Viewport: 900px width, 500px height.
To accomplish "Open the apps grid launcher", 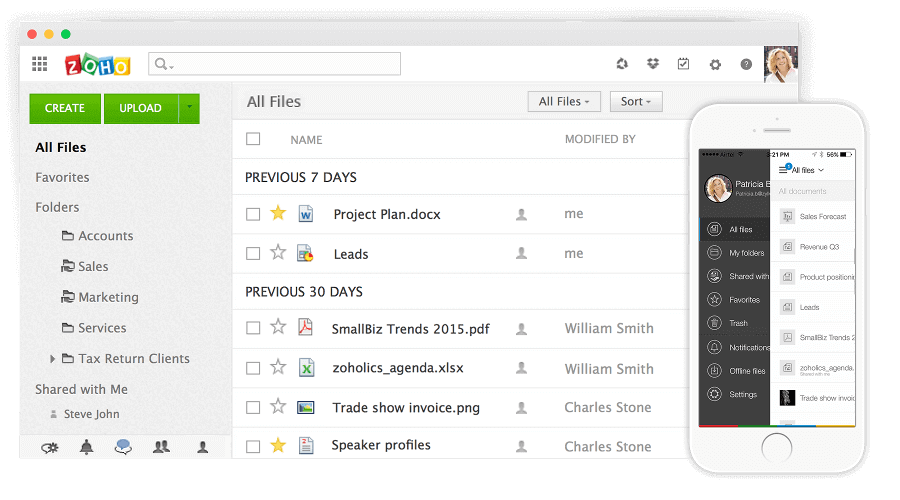I will tap(40, 65).
